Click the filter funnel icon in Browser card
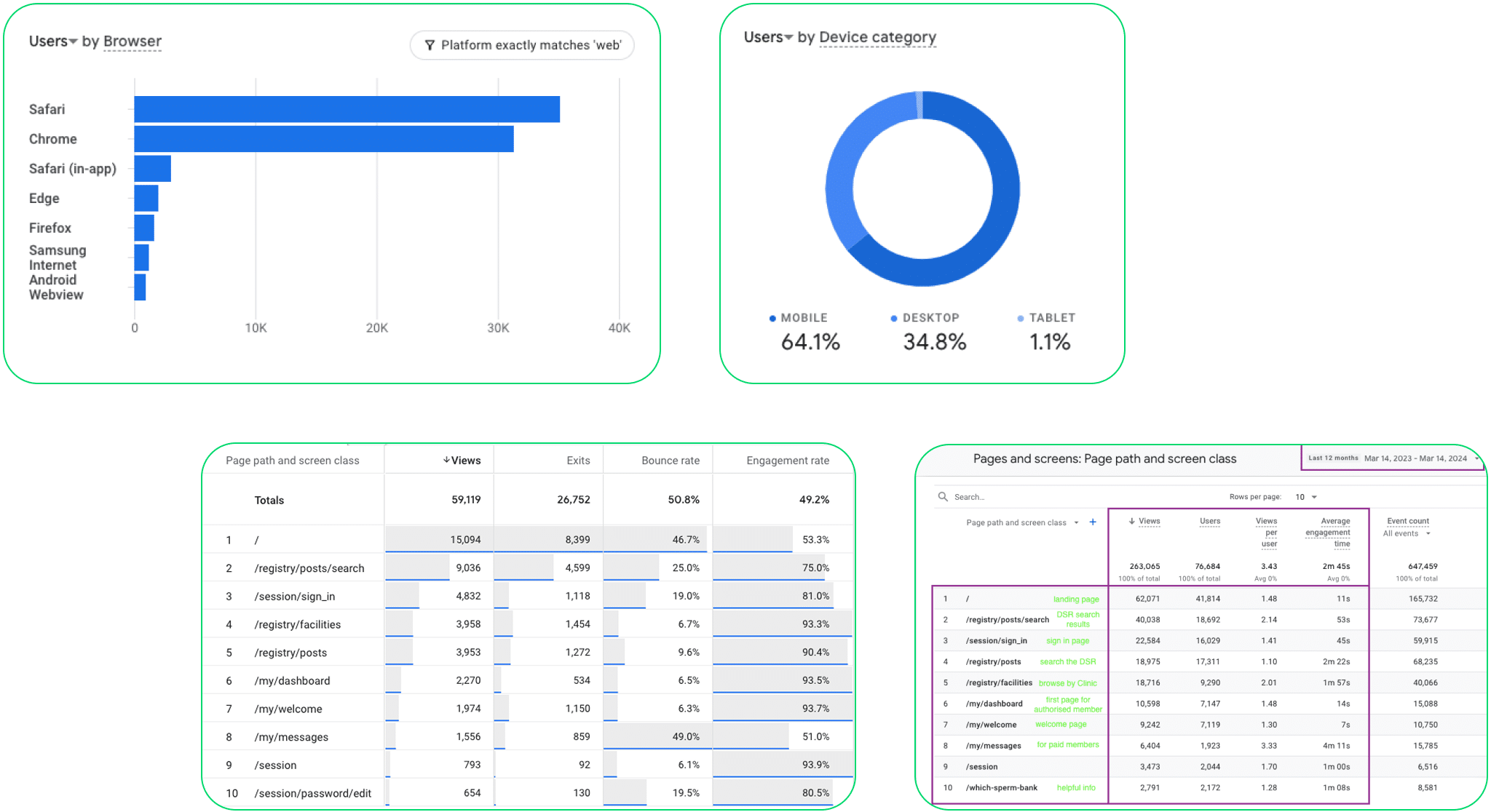This screenshot has width=1491, height=812. (430, 45)
